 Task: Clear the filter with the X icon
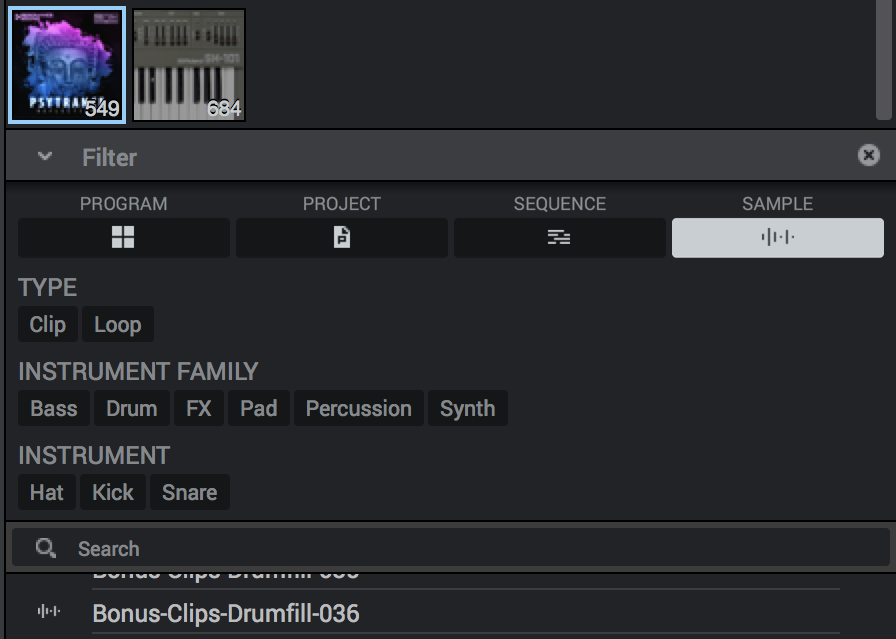[868, 155]
